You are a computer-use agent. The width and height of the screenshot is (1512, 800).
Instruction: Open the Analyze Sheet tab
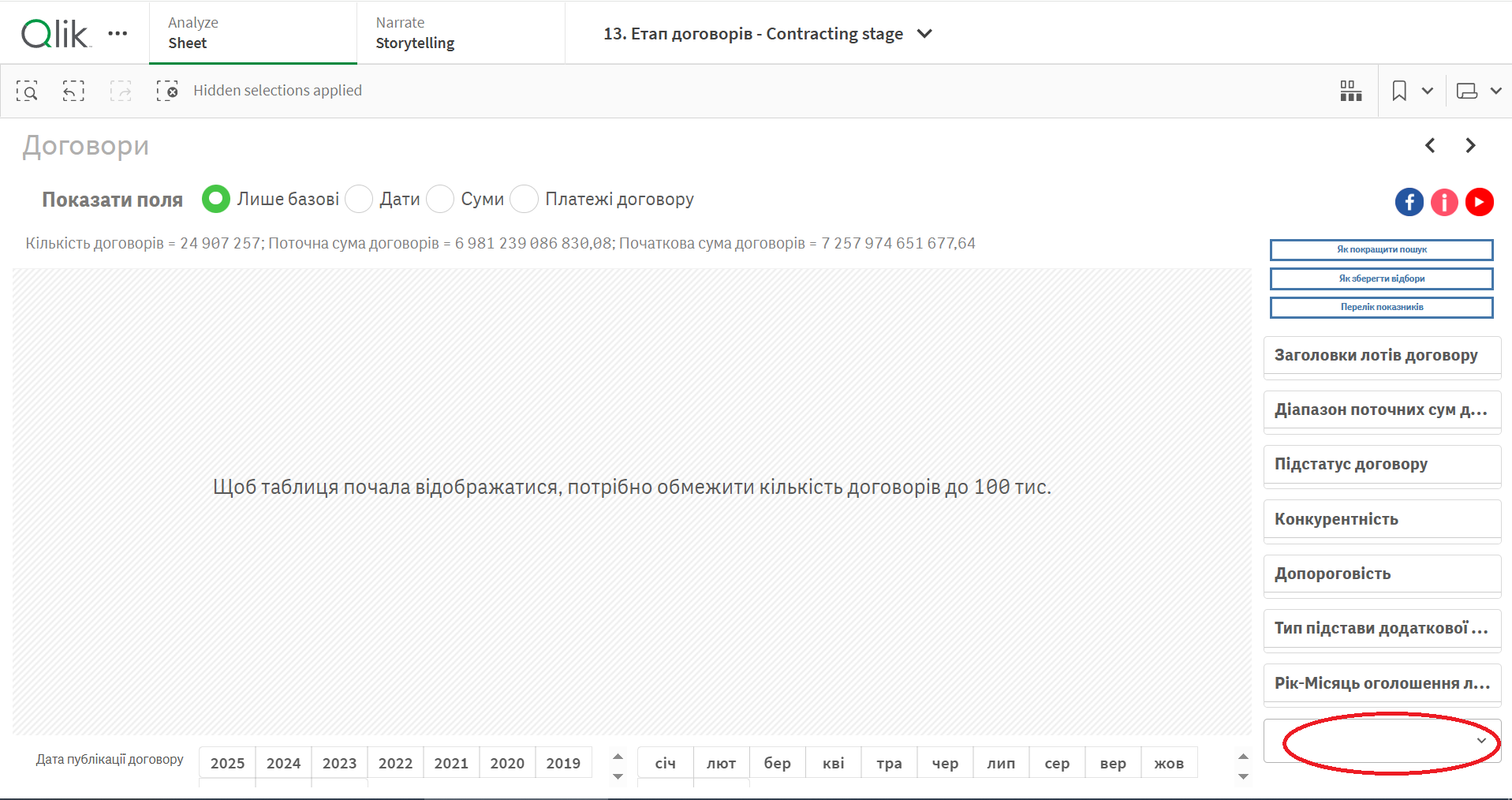(x=252, y=33)
